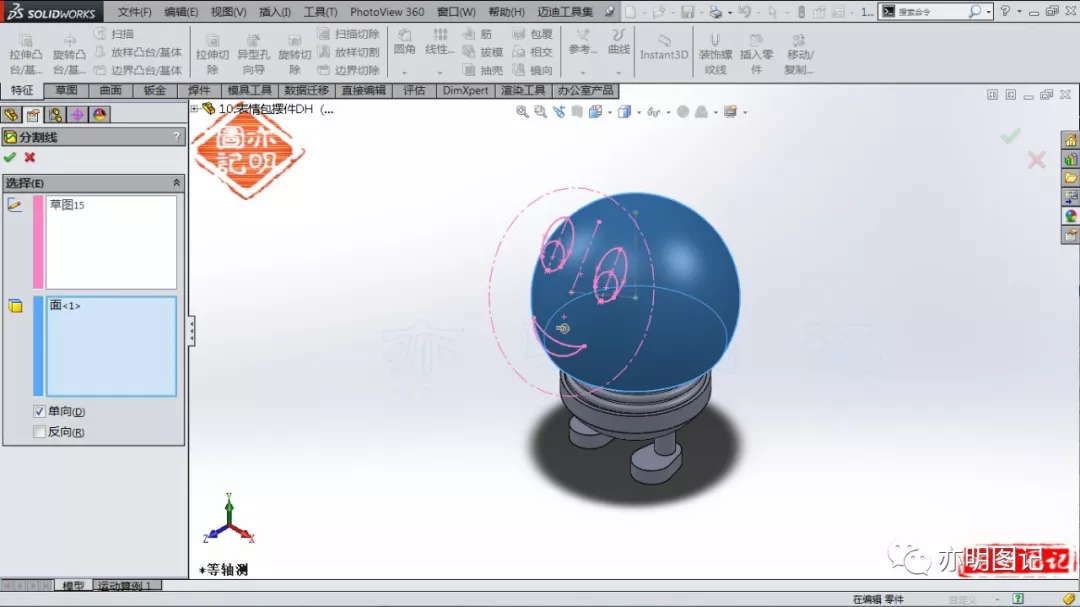Toggle the Instant3D tool

pyautogui.click(x=664, y=45)
